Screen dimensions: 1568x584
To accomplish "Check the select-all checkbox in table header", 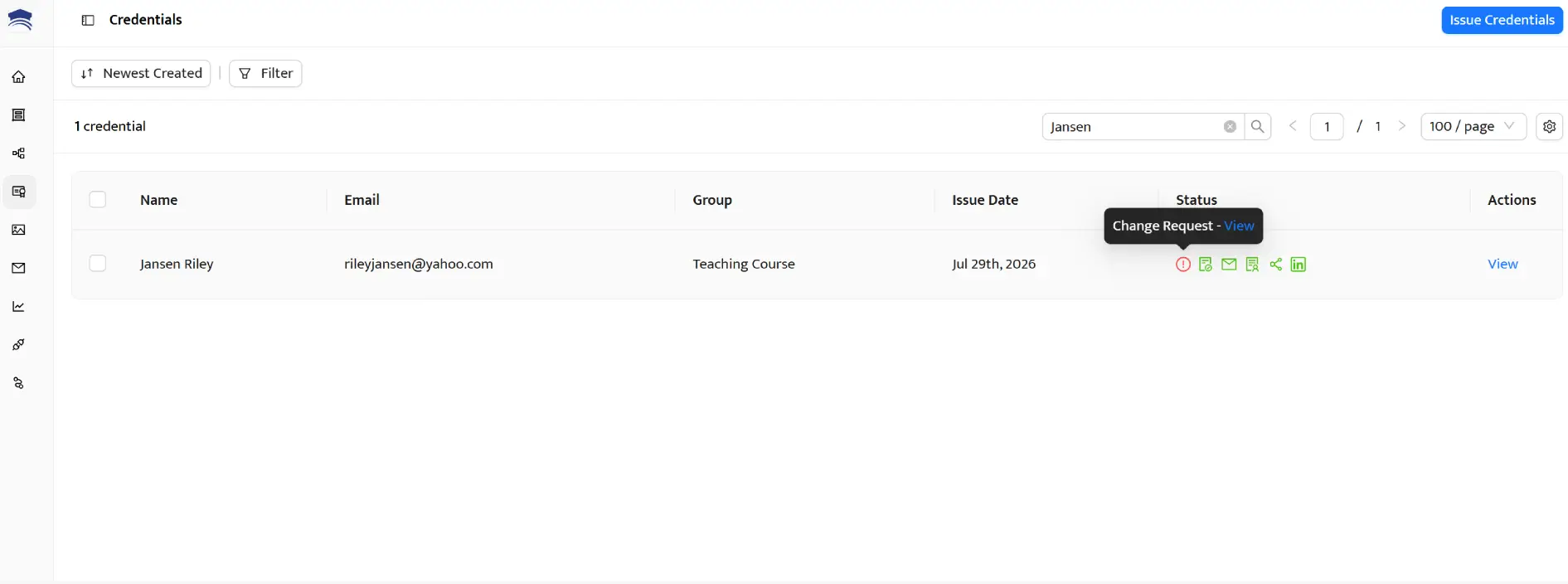I will tap(98, 200).
